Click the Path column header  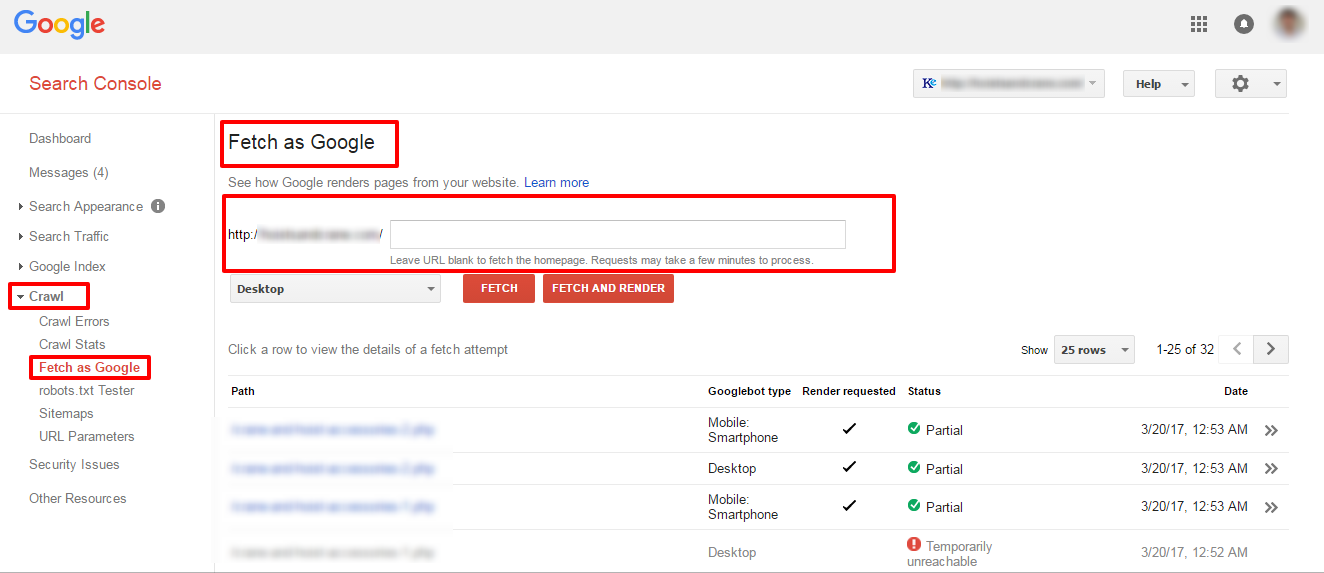tap(243, 391)
